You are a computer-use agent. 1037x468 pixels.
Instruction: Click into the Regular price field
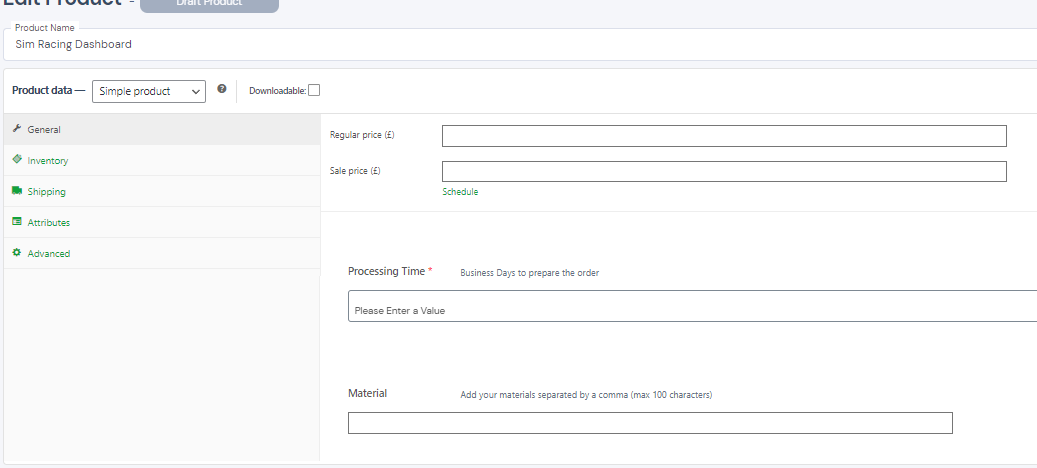pos(724,136)
